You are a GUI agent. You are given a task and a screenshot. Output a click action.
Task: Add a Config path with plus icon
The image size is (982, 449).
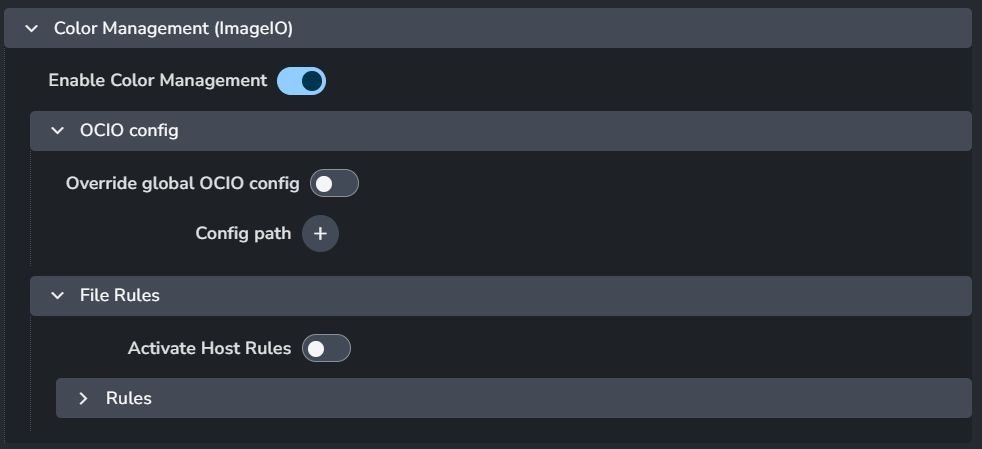[320, 234]
